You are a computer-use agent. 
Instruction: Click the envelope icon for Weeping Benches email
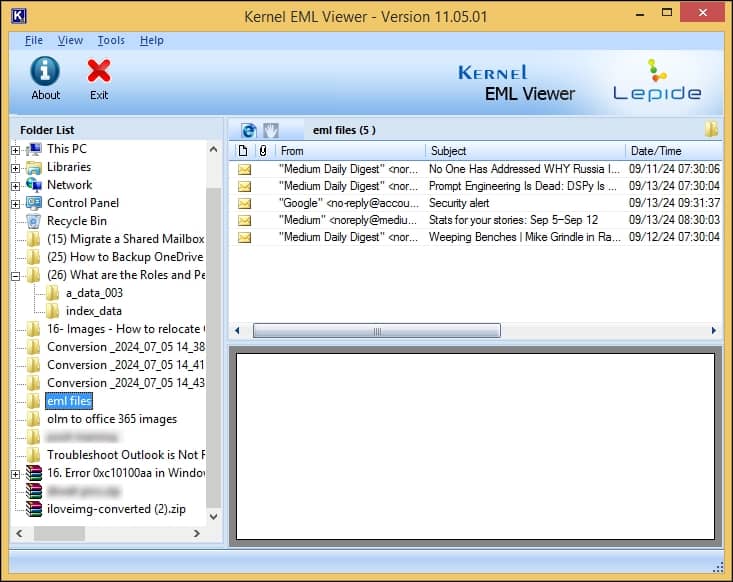pyautogui.click(x=244, y=237)
